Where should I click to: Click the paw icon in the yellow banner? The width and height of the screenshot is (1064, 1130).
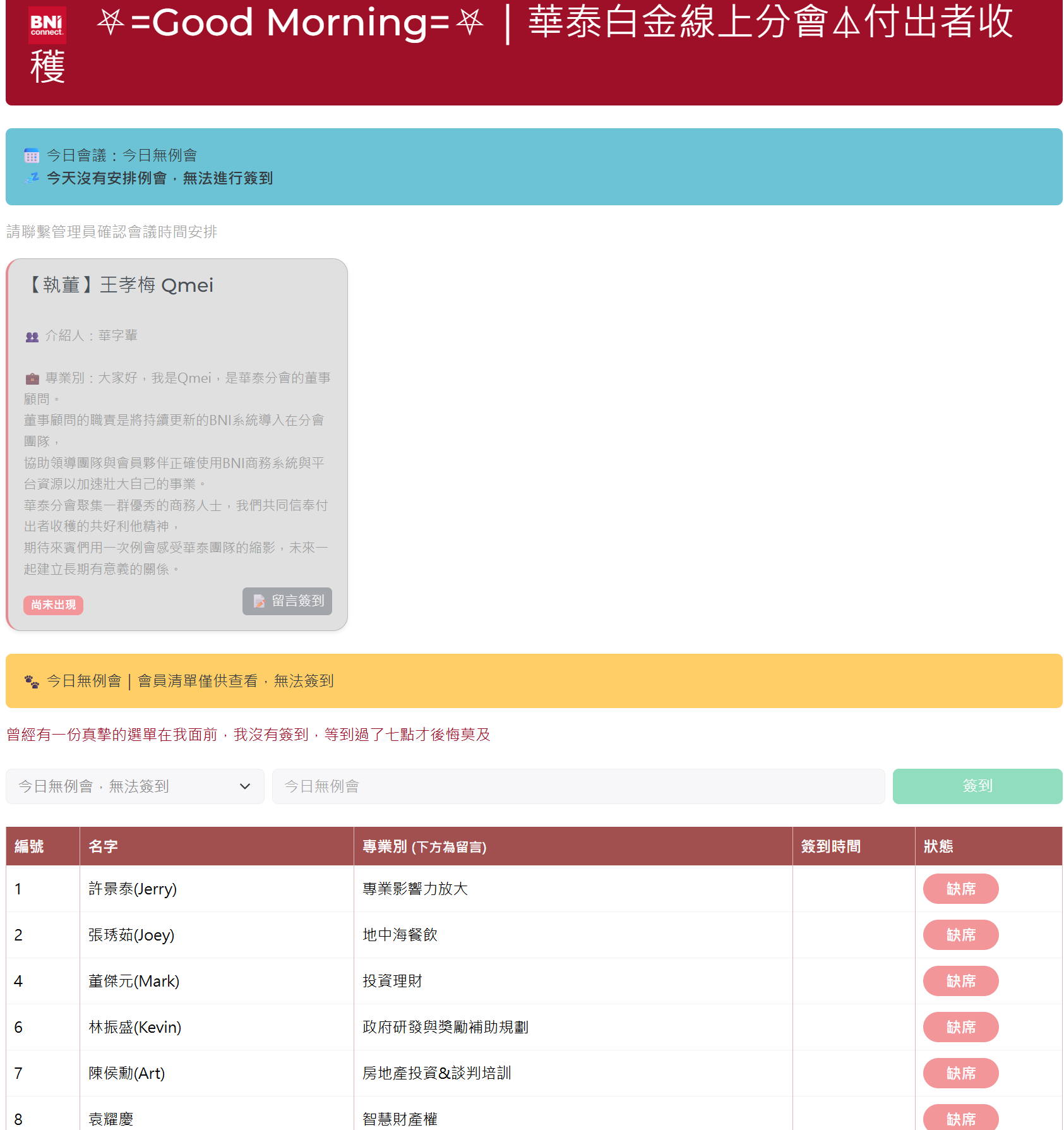[32, 682]
